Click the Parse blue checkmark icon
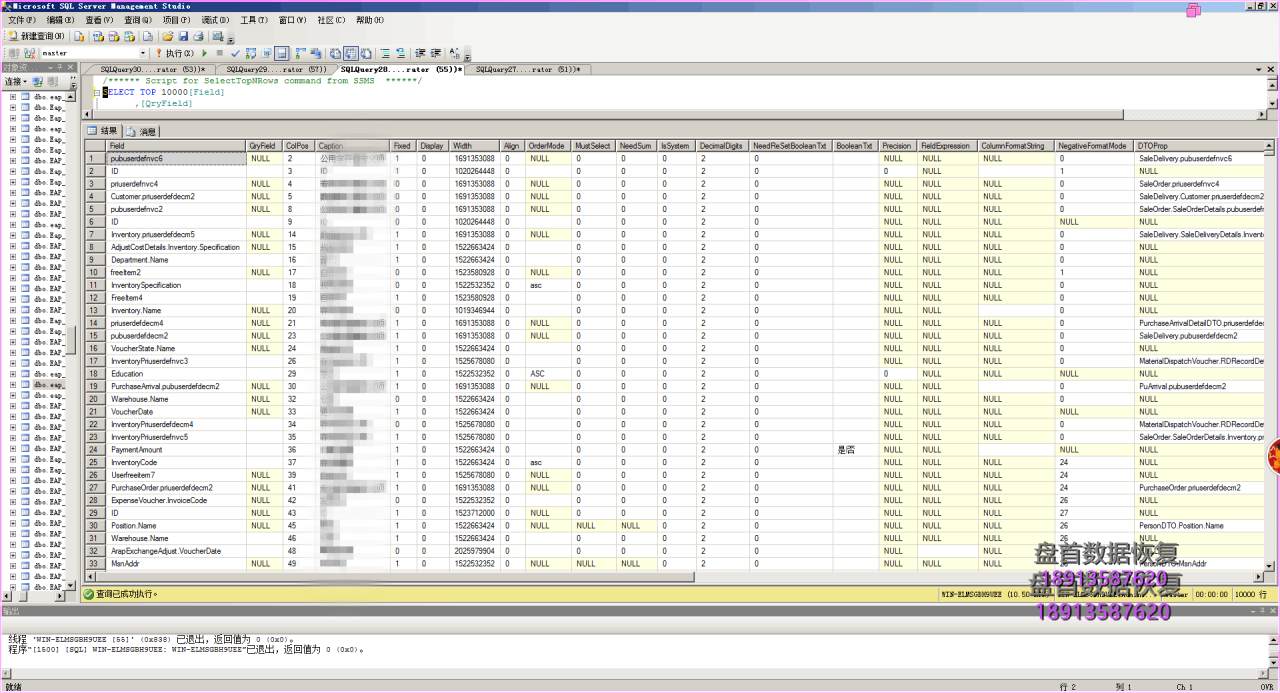The width and height of the screenshot is (1280, 693). click(x=235, y=53)
